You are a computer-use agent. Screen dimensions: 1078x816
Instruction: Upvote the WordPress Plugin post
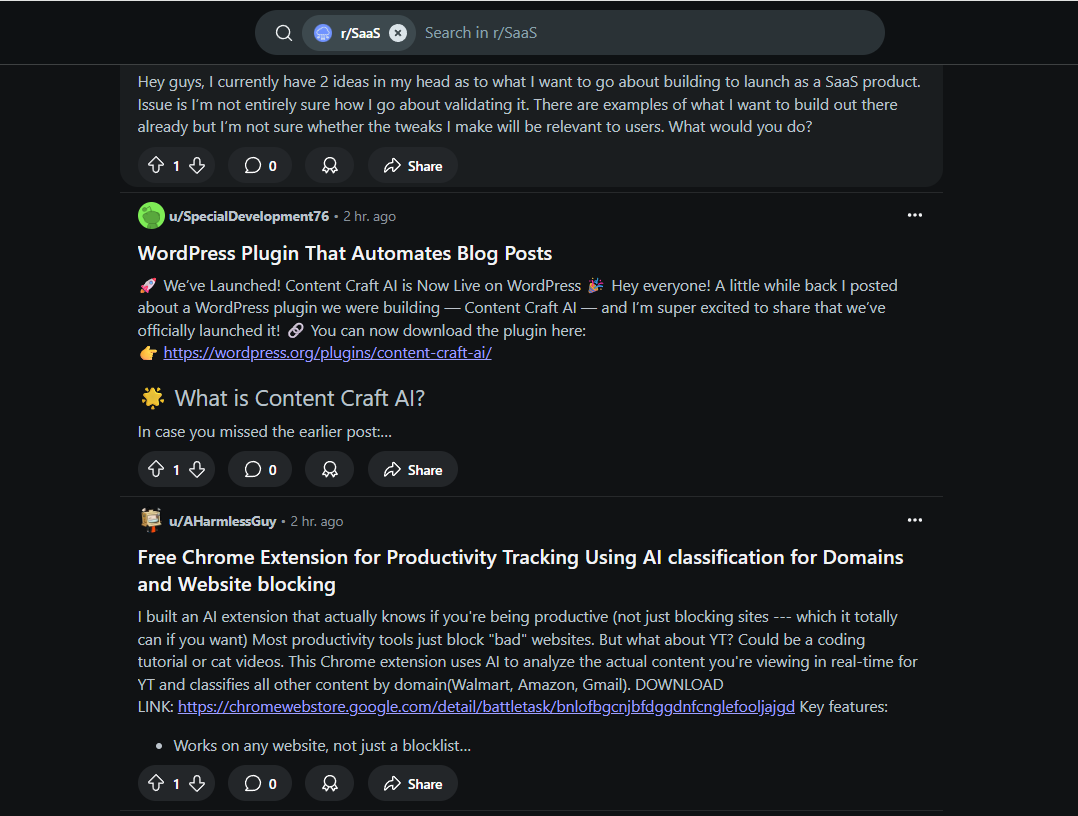tap(156, 470)
